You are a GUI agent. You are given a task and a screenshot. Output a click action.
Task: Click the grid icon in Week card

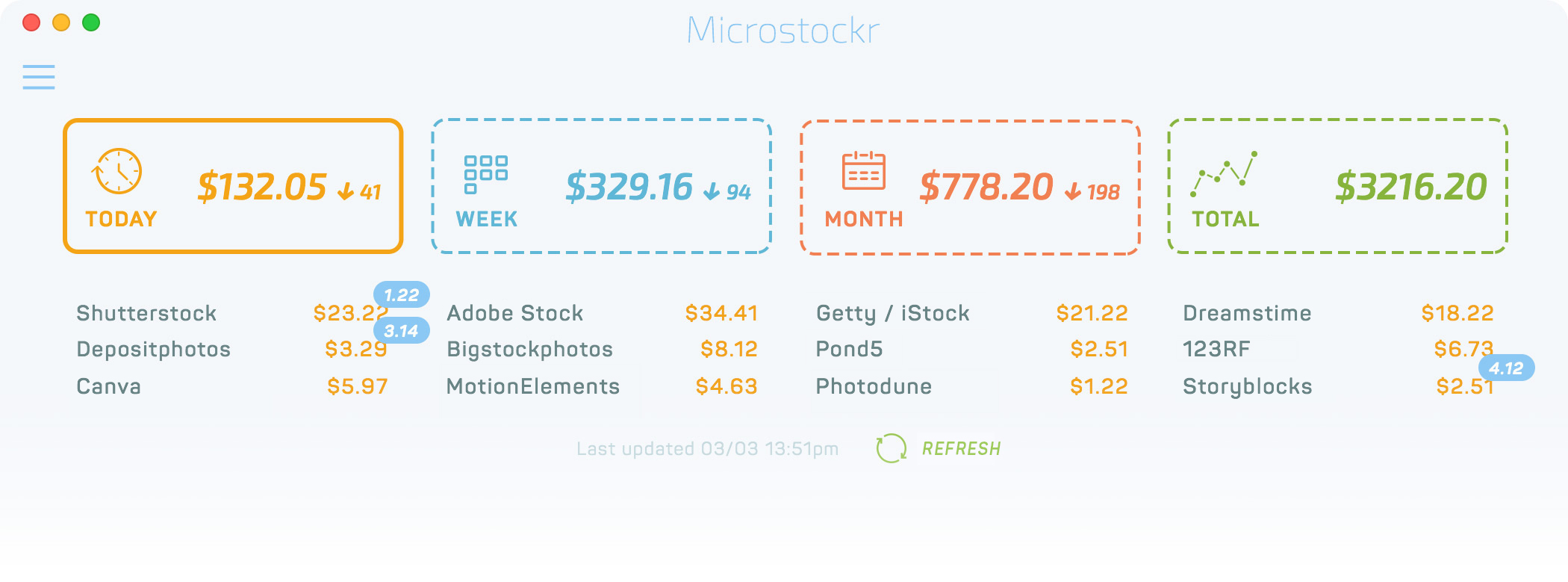pos(485,174)
